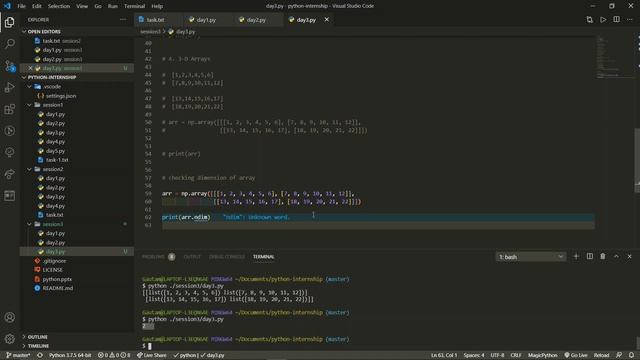Click the Live Share status bar item

(151, 355)
